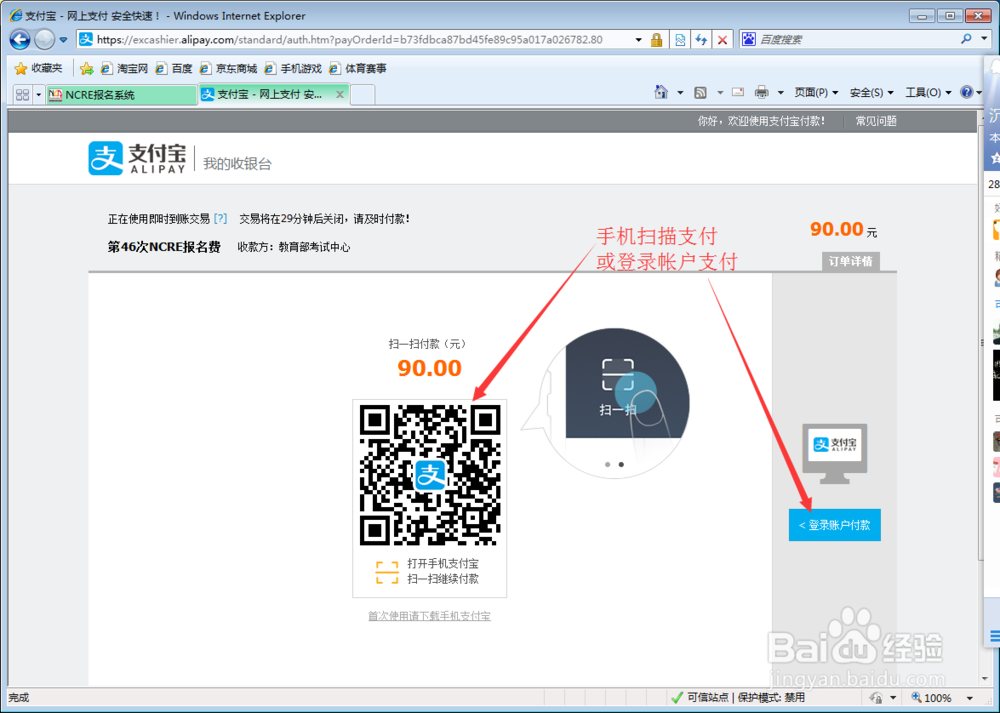This screenshot has width=1000, height=713.
Task: Click the browser Forward arrow button
Action: [x=44, y=40]
